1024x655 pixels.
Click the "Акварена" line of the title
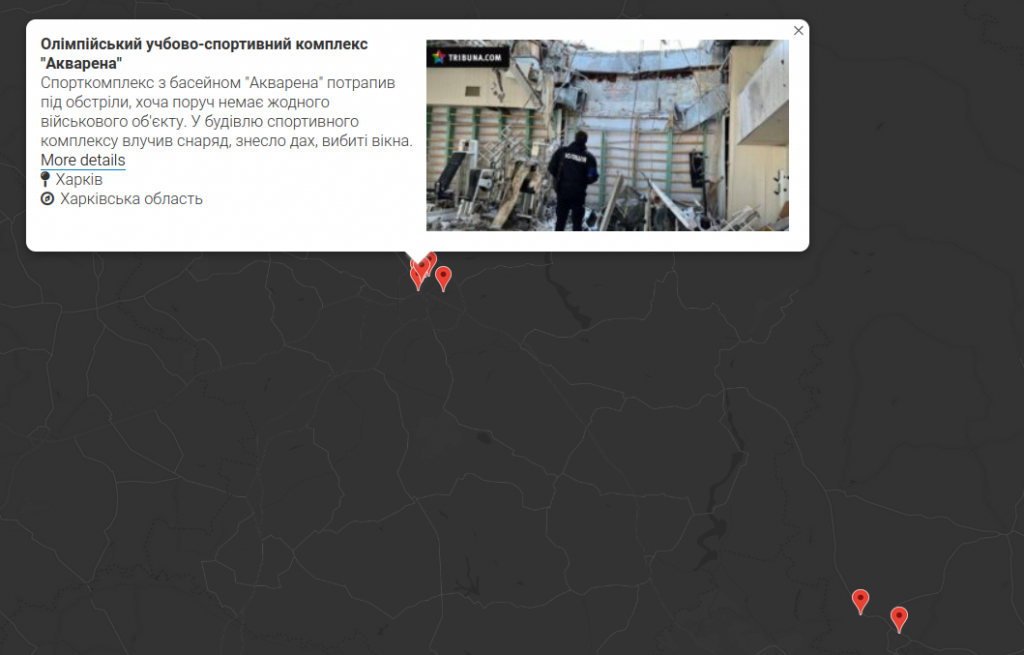point(82,63)
